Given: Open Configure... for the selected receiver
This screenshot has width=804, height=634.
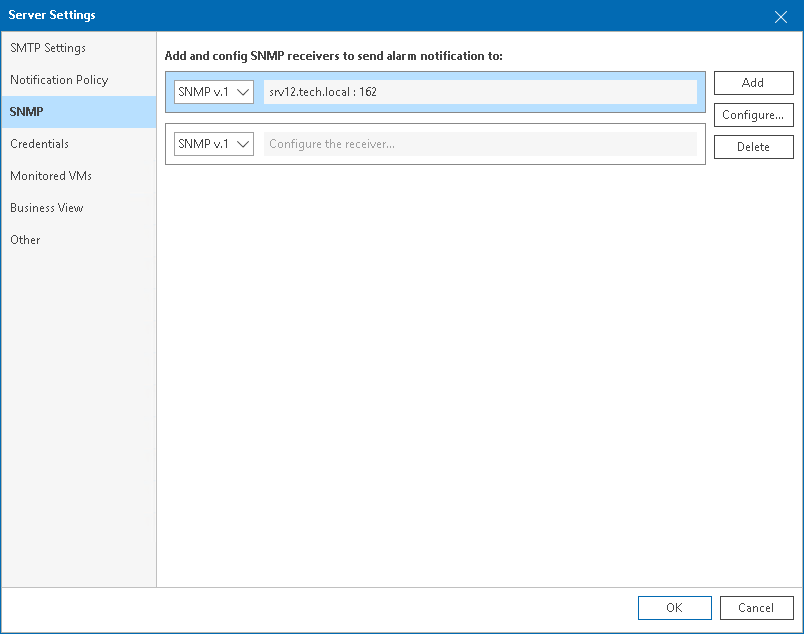Looking at the screenshot, I should 753,115.
